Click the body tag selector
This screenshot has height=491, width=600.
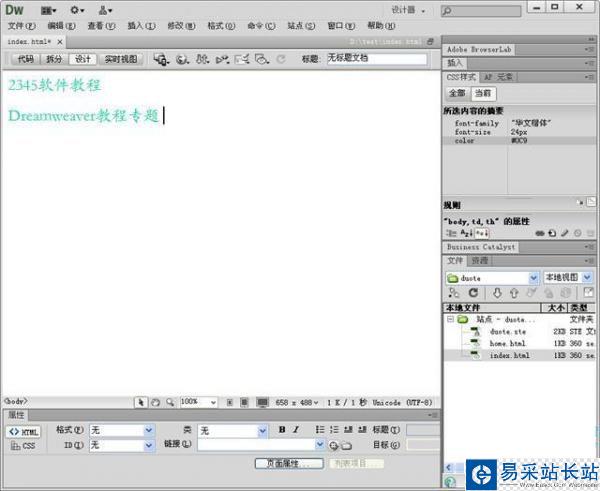click(16, 401)
